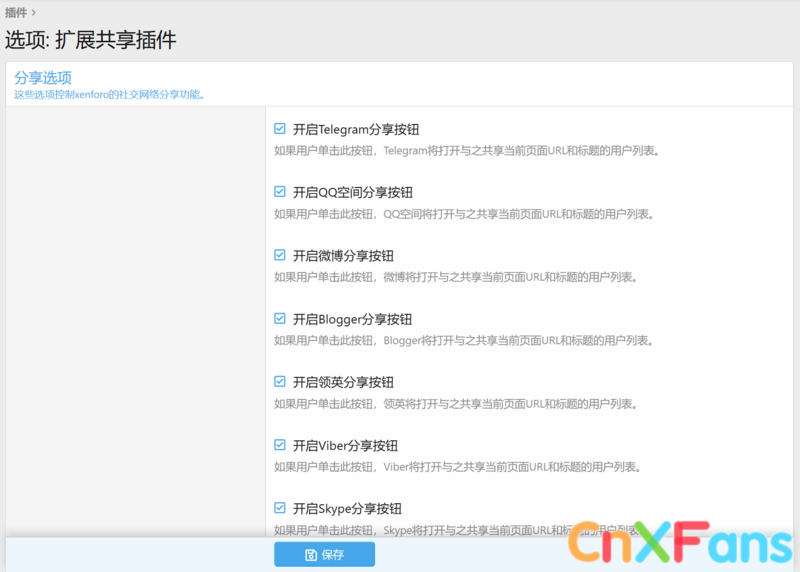Click the 保存 save button
800x572 pixels.
click(x=324, y=555)
